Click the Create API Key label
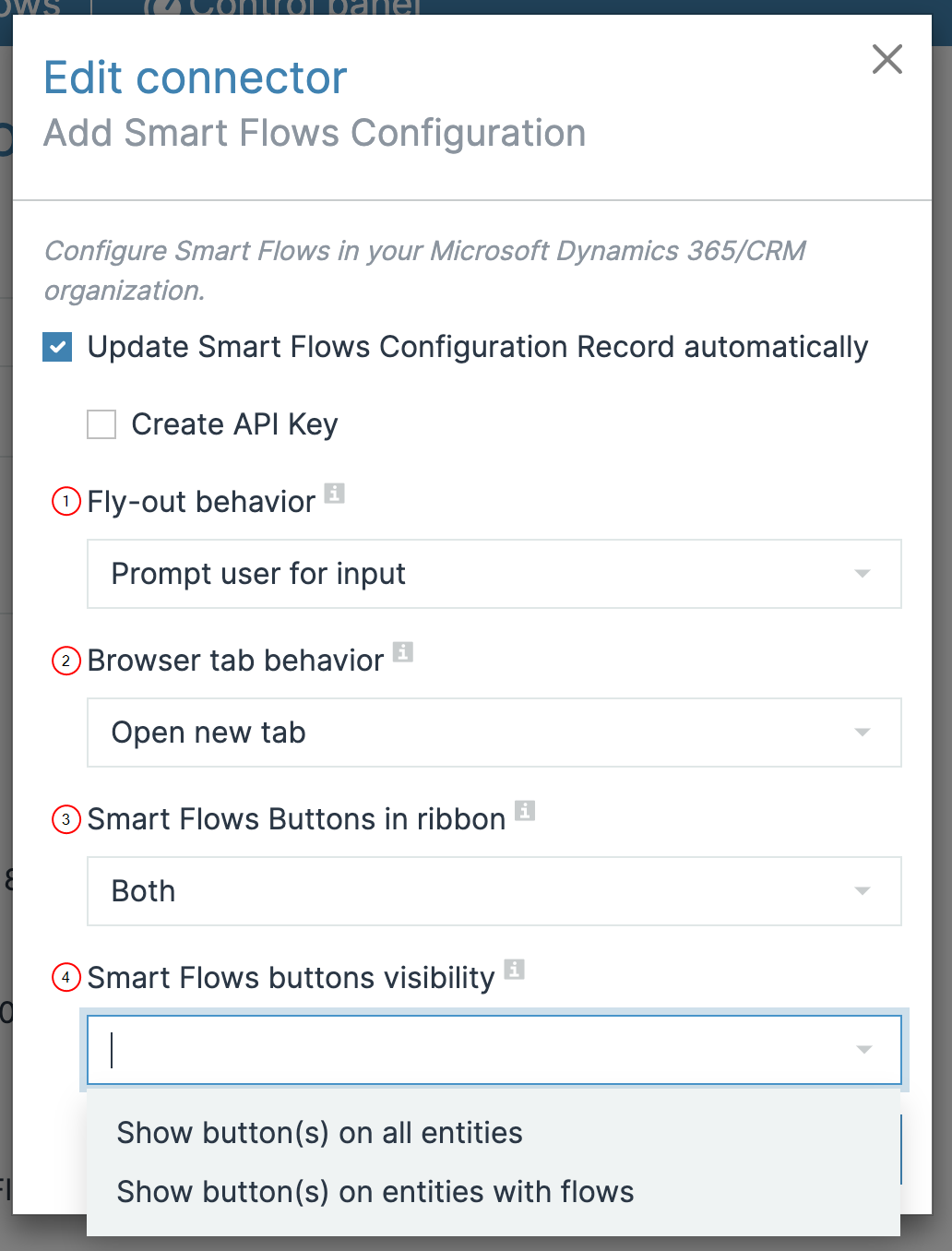The image size is (952, 1251). 234,424
